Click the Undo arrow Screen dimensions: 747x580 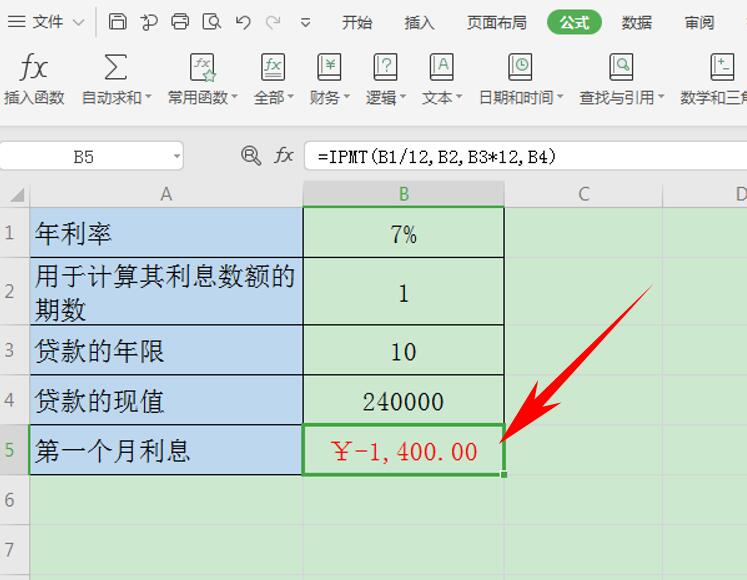pyautogui.click(x=243, y=22)
